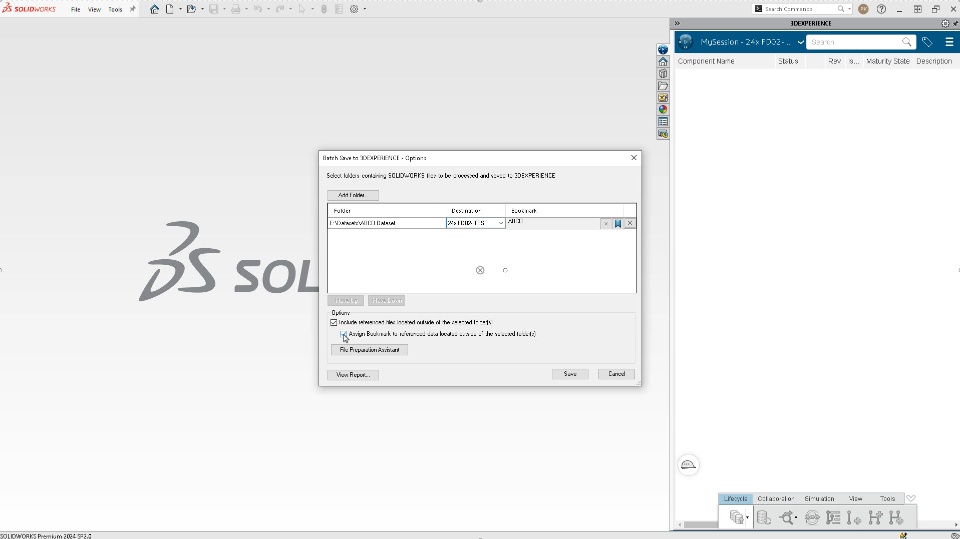Open the Design Library tab in task pane

(662, 74)
